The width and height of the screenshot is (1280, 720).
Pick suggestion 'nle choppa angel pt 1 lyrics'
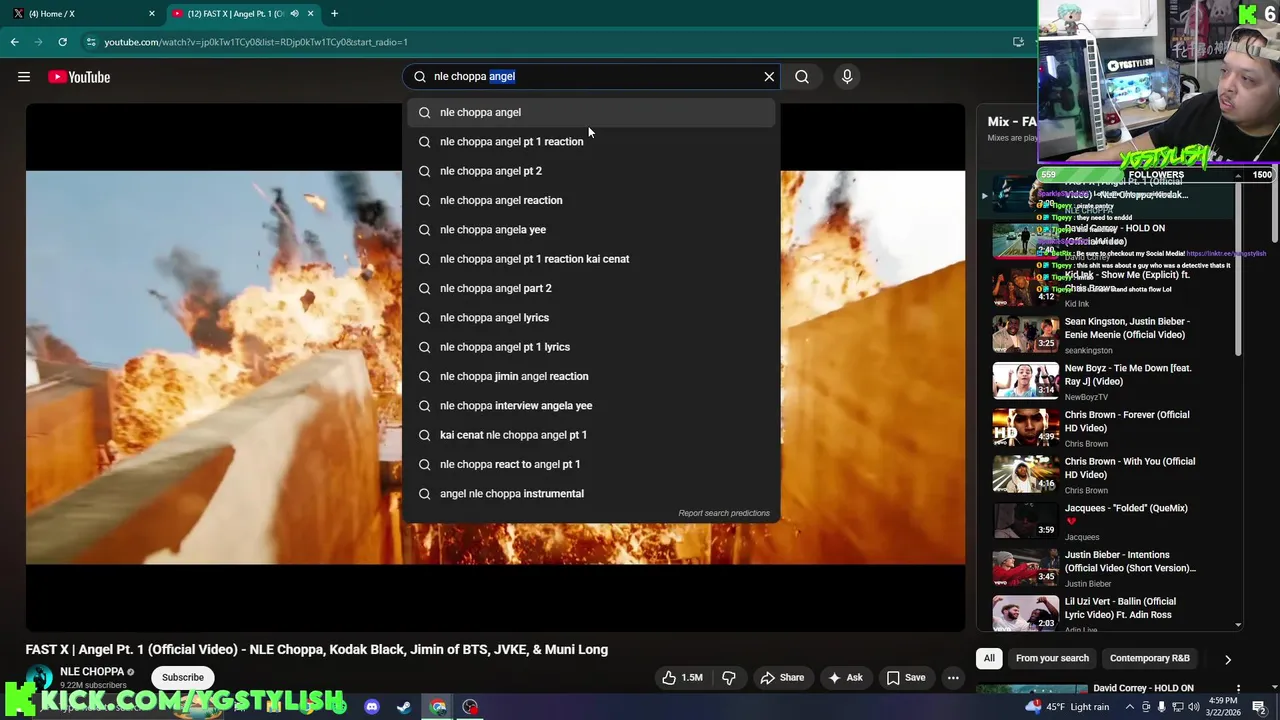pos(591,347)
